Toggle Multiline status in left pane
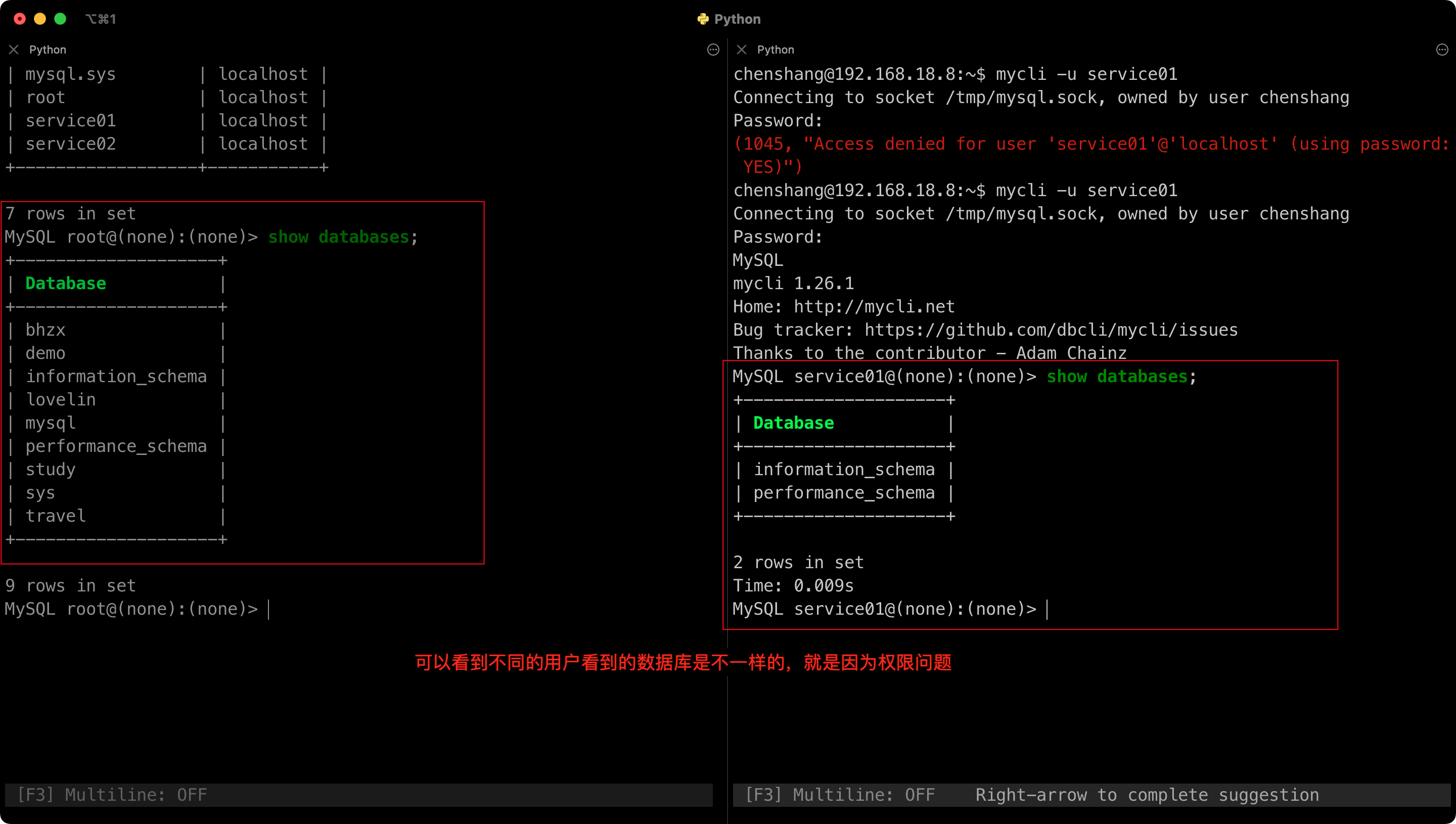Screen dimensions: 1456x824 pos(112,795)
